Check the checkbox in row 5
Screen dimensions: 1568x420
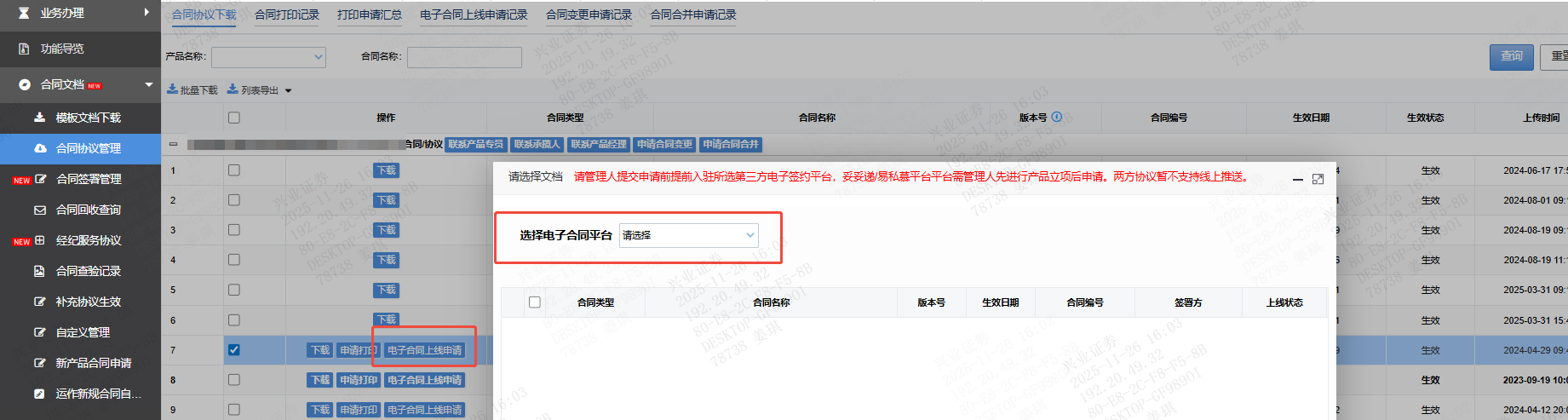pyautogui.click(x=234, y=290)
